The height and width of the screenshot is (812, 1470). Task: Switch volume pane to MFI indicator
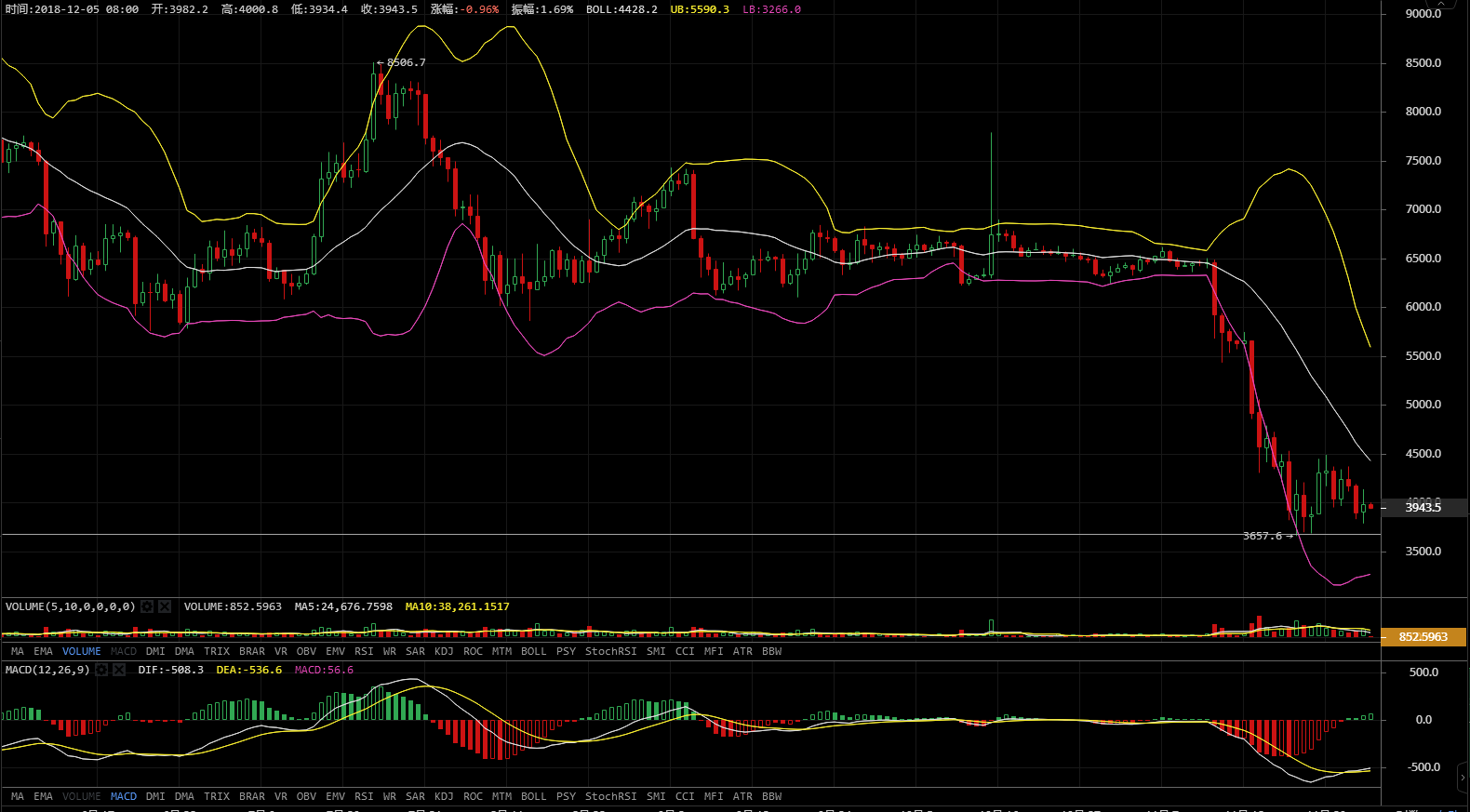(x=714, y=651)
